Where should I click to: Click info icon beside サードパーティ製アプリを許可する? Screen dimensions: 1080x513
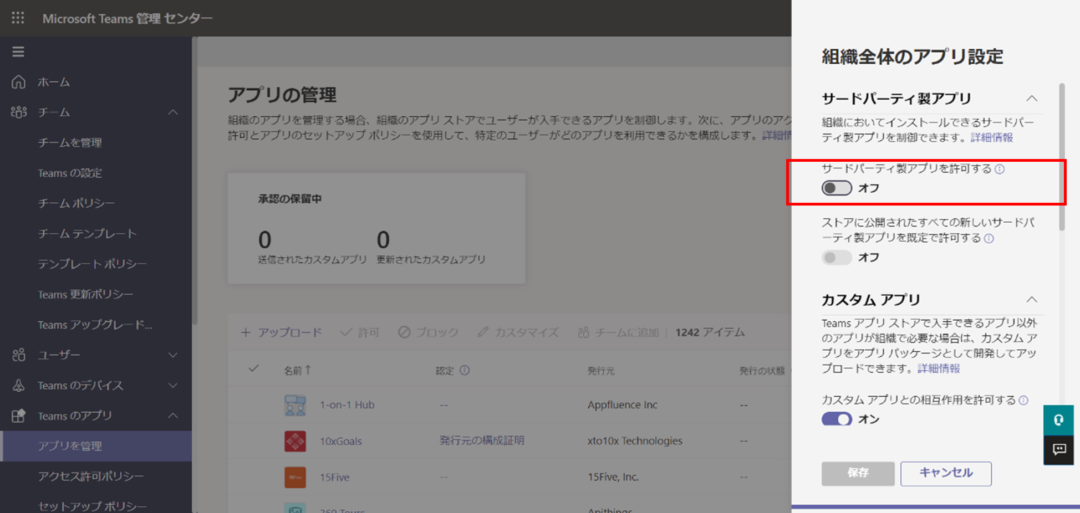click(x=1000, y=169)
